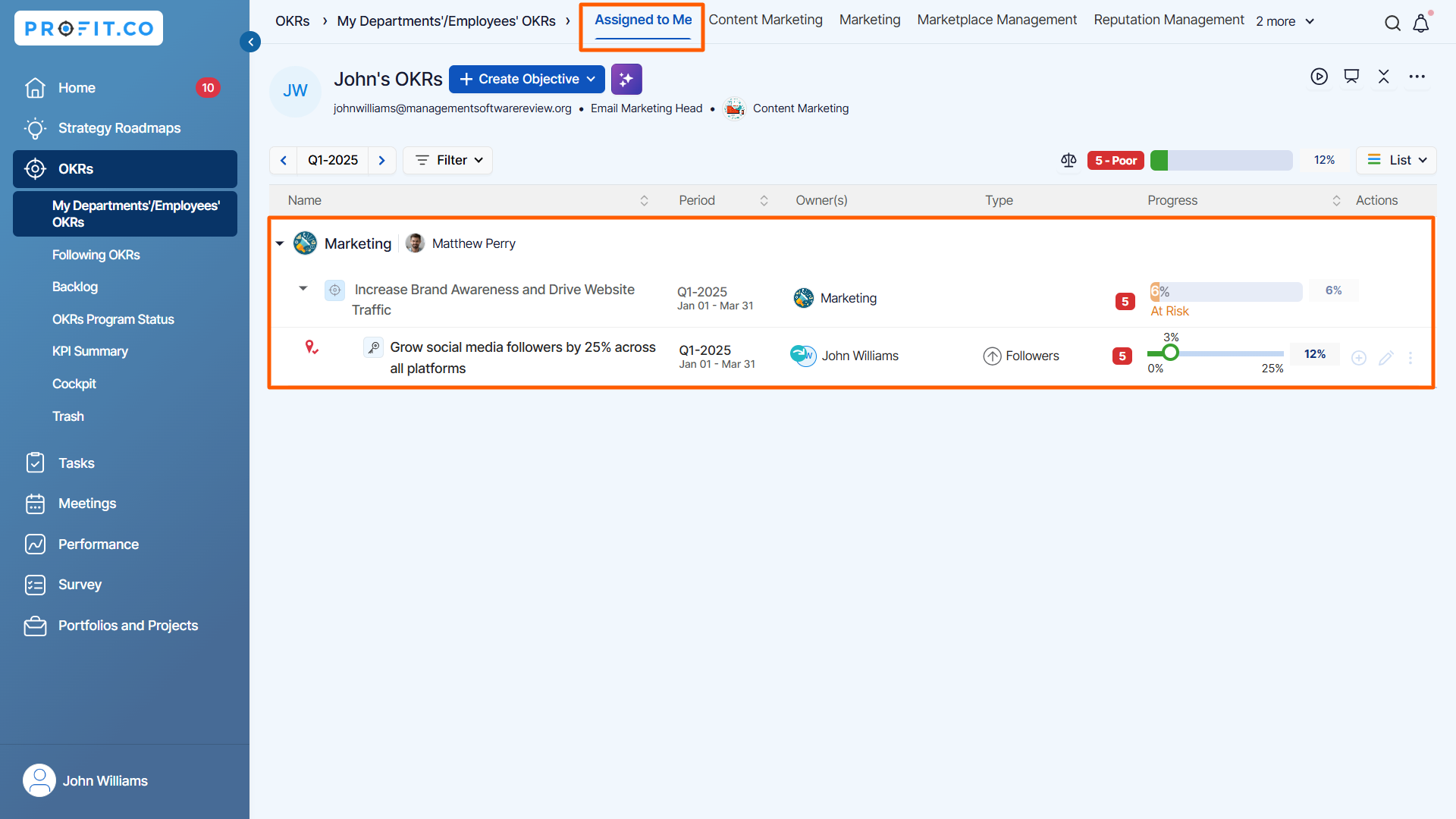Sort by the Name column arrows
Screen dimensions: 1456x819
pos(644,201)
